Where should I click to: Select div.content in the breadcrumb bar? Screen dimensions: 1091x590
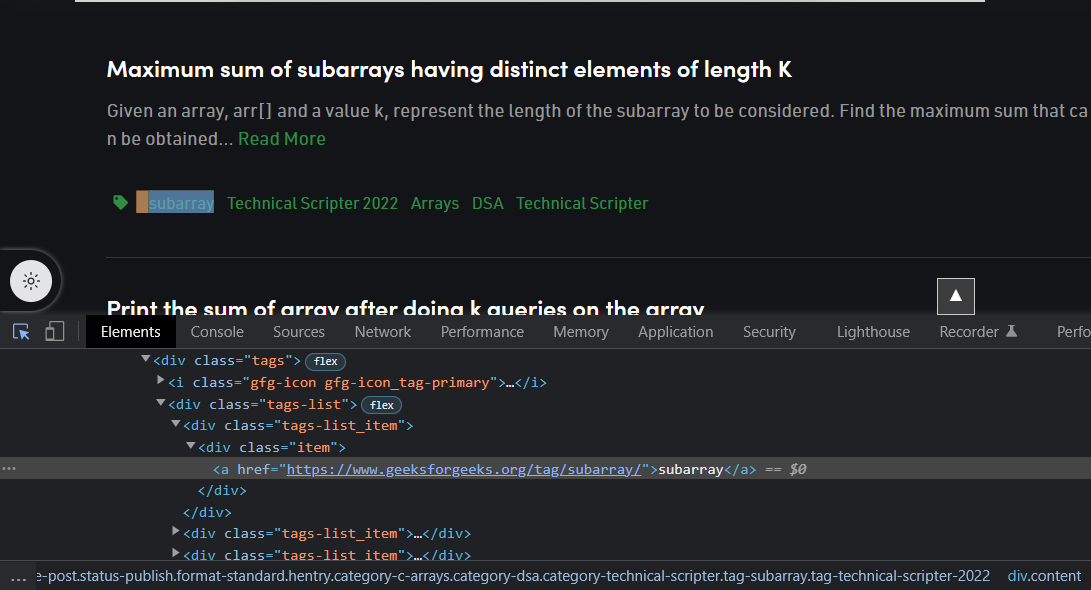pyautogui.click(x=1044, y=576)
